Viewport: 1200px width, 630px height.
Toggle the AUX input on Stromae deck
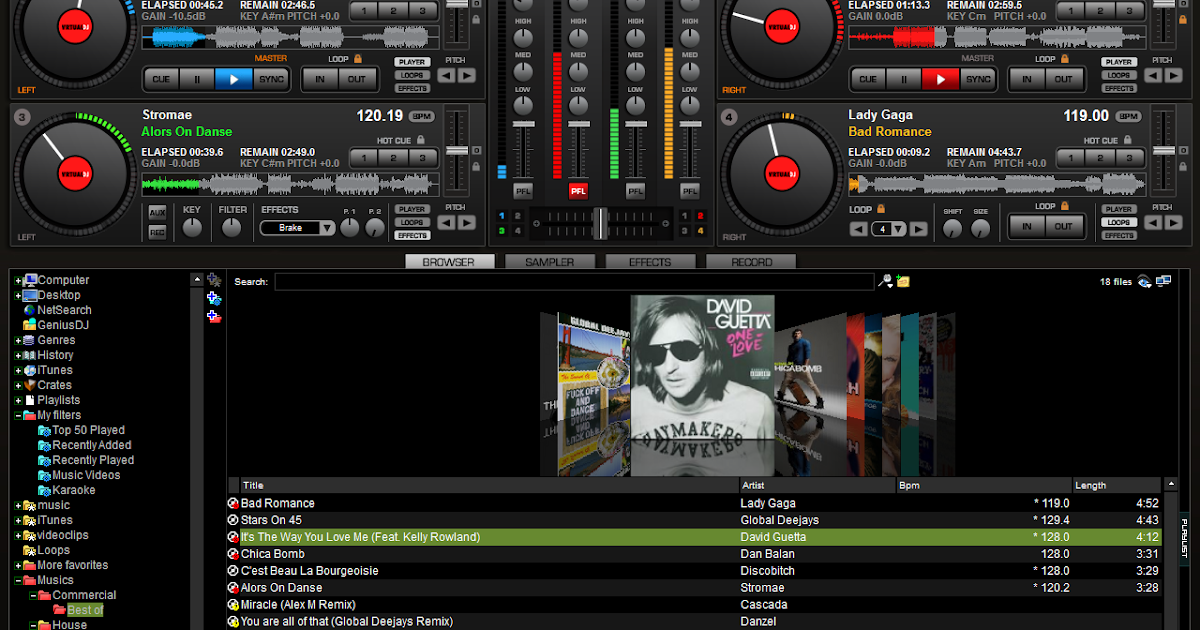157,213
